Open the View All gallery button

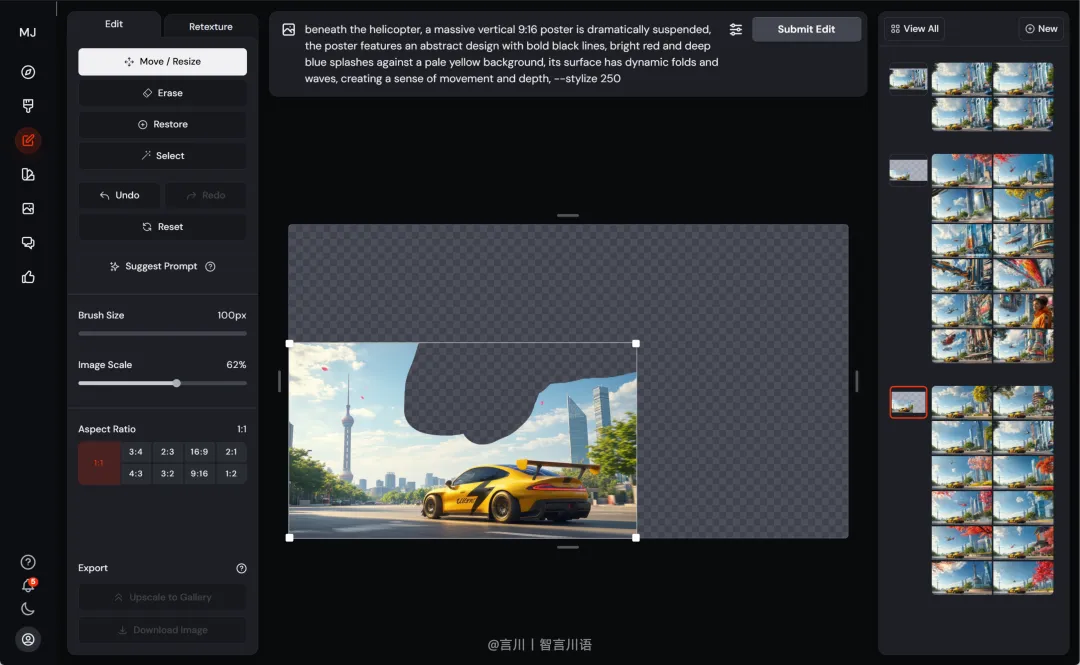[914, 29]
